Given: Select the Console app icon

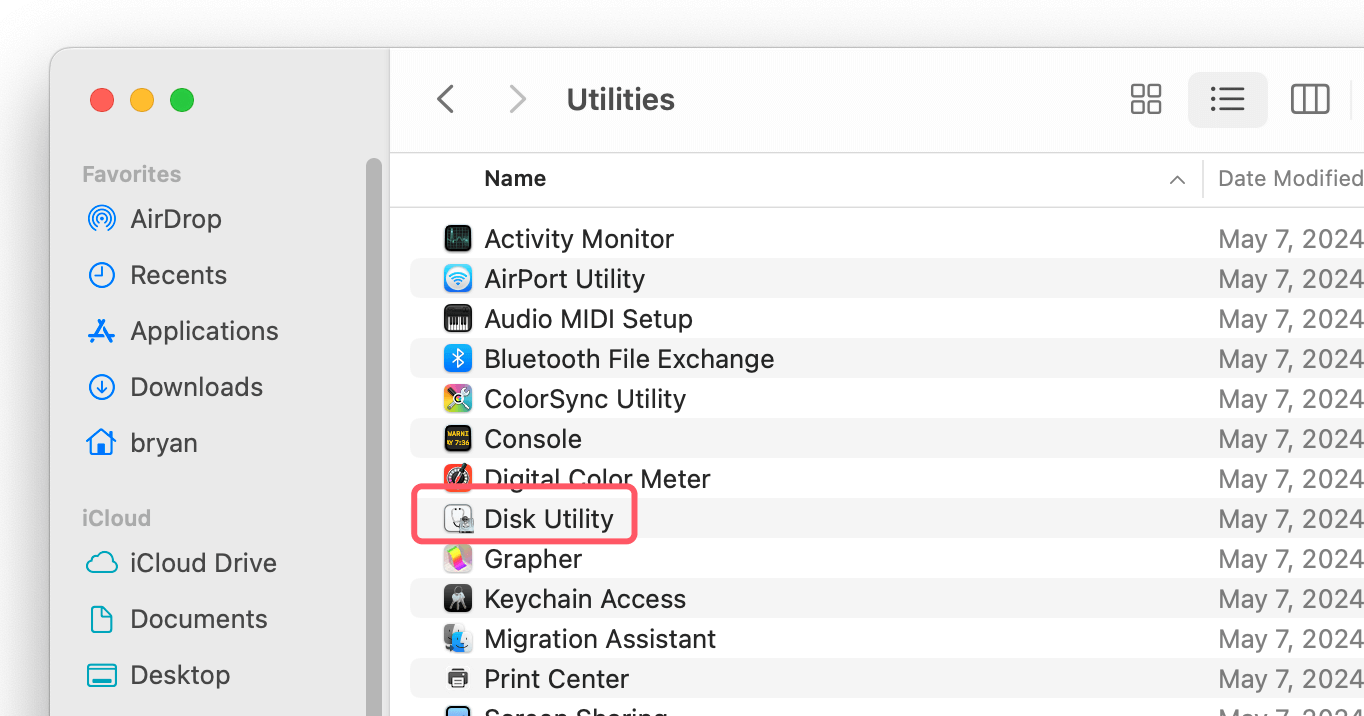Looking at the screenshot, I should tap(457, 438).
